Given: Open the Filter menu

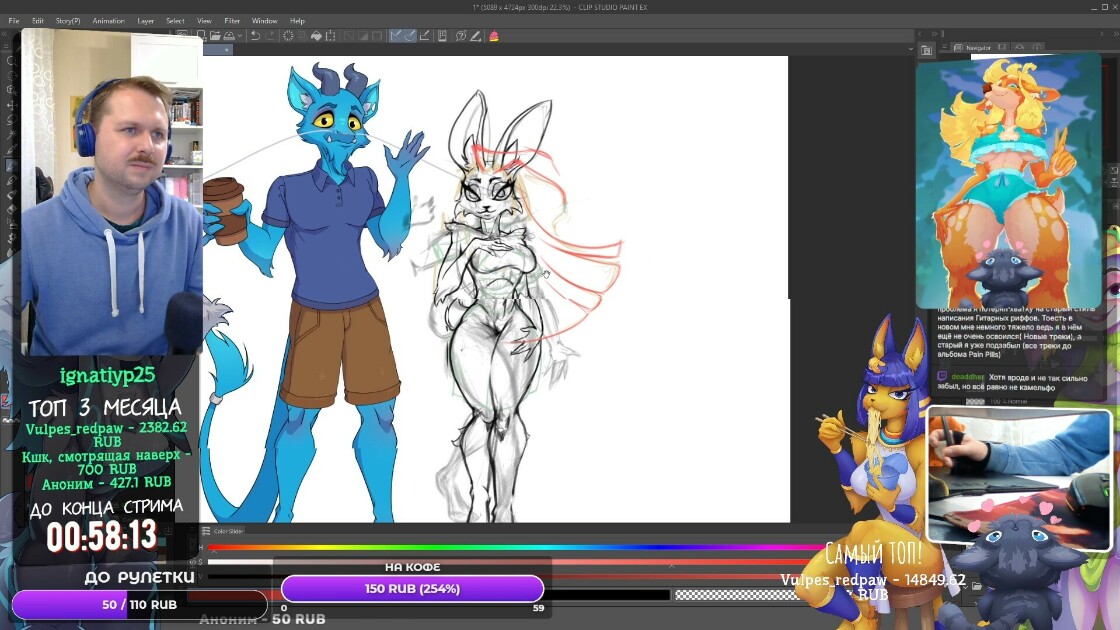Looking at the screenshot, I should point(232,21).
